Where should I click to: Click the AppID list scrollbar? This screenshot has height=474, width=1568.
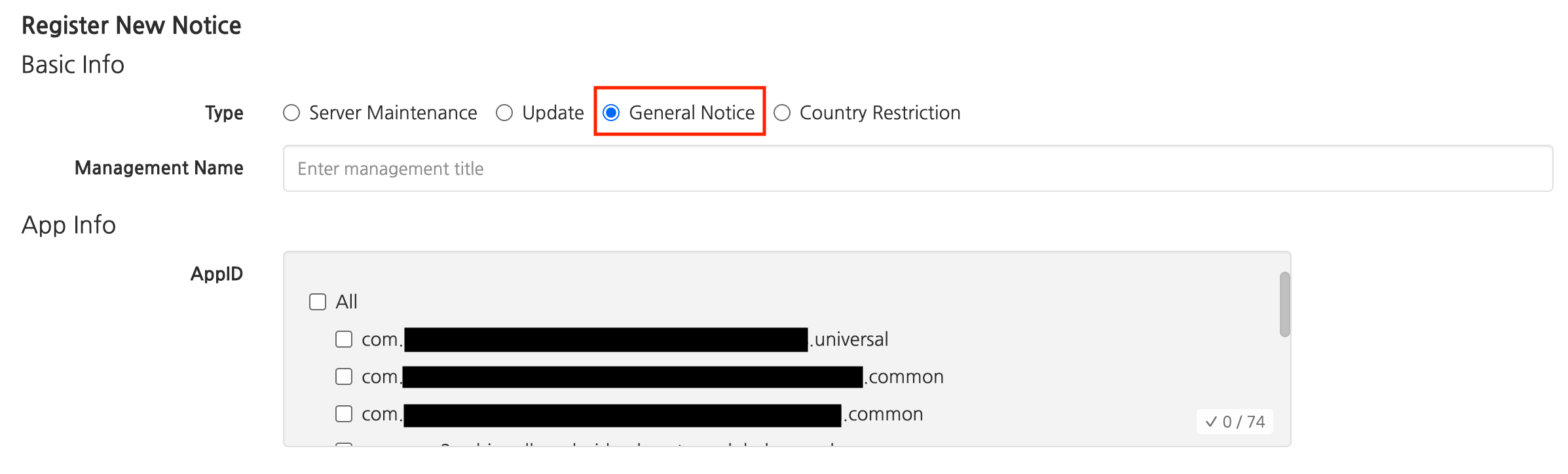1284,304
